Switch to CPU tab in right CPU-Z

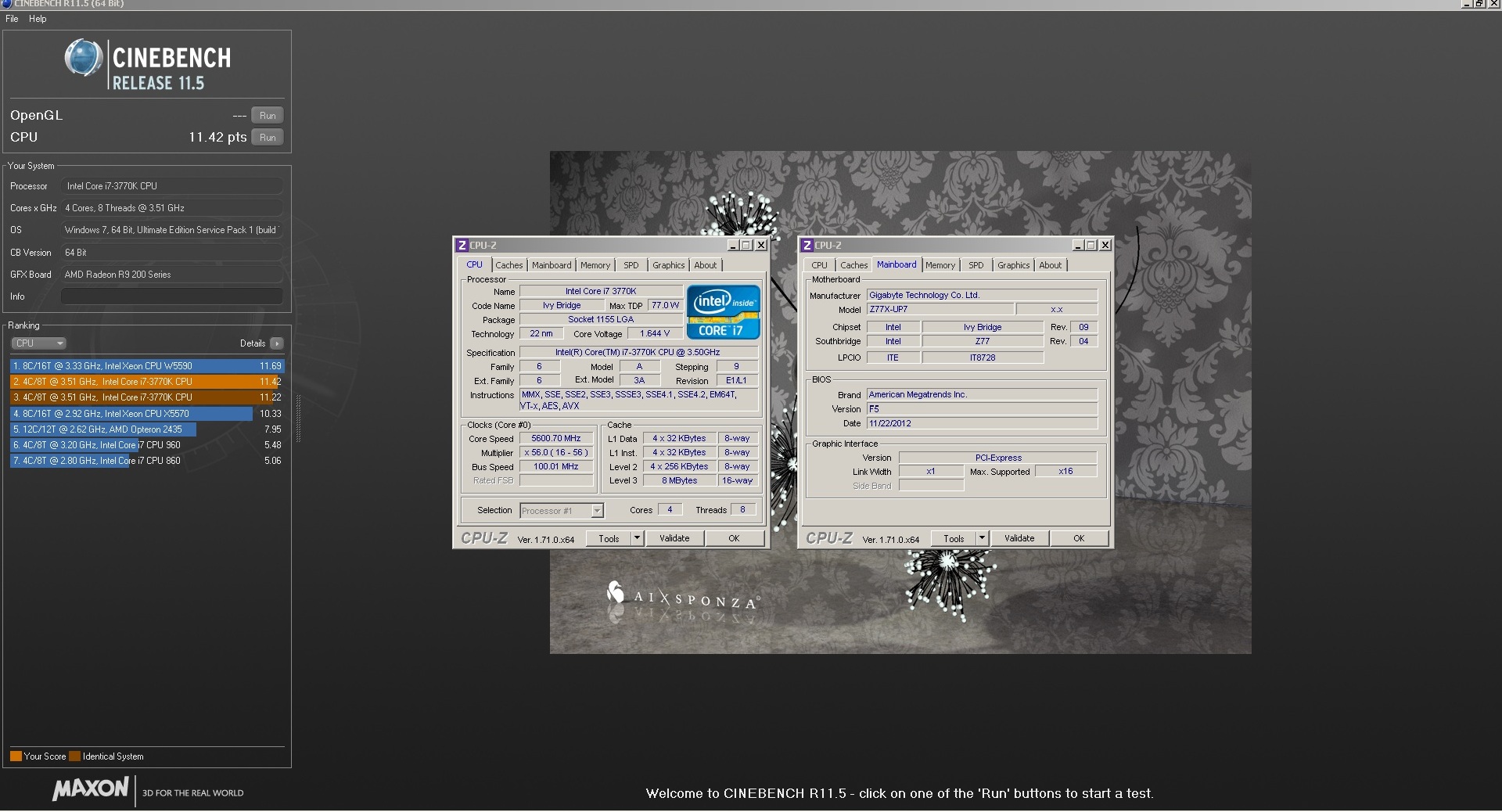point(819,265)
